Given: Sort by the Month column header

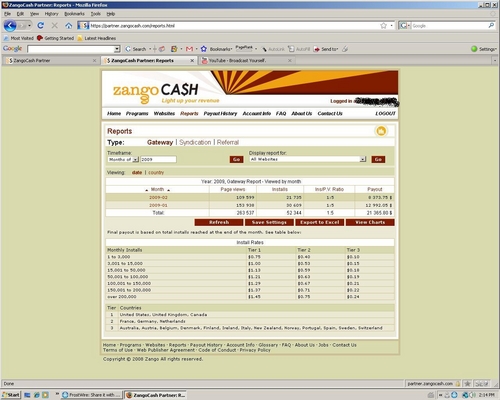Looking at the screenshot, I should 157,189.
